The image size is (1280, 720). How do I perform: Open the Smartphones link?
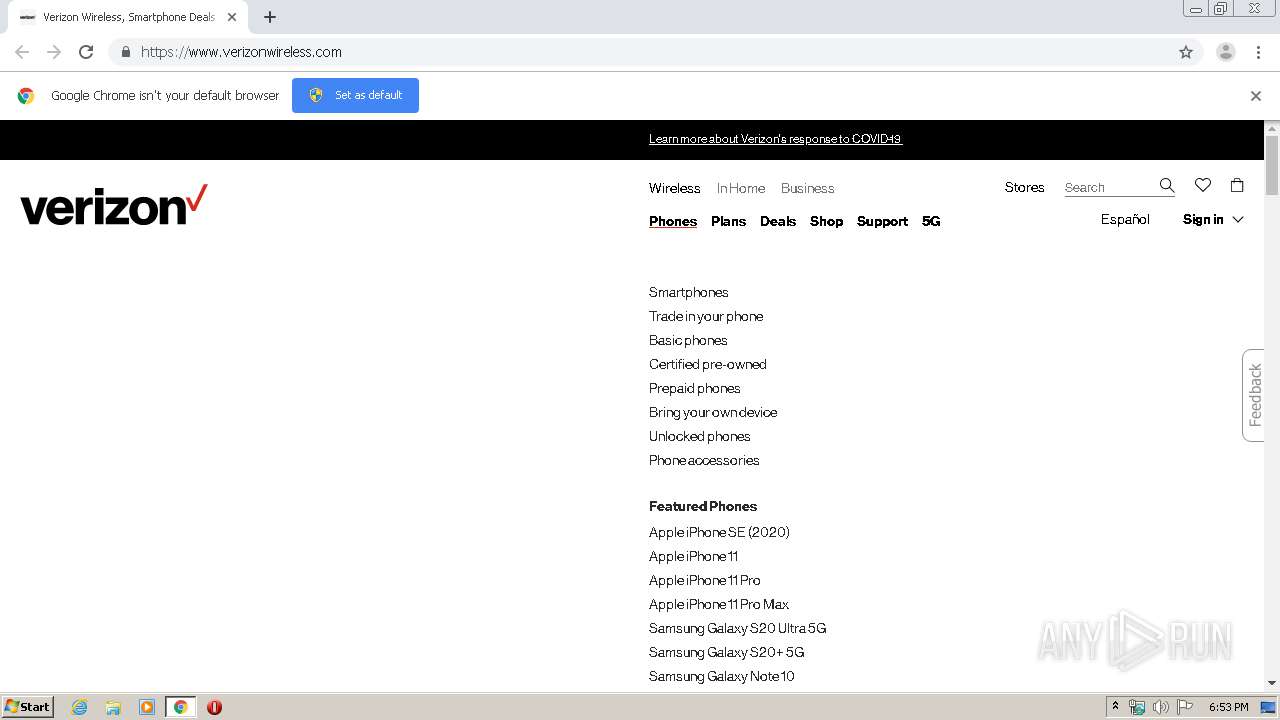[688, 292]
